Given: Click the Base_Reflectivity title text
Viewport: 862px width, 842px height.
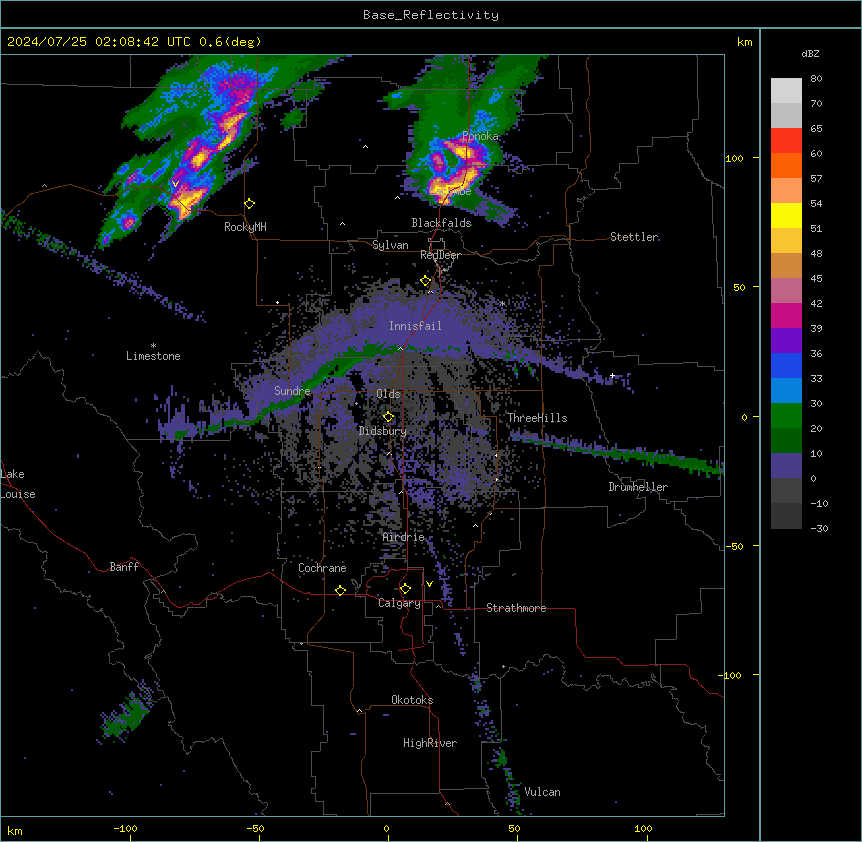Looking at the screenshot, I should tap(431, 15).
